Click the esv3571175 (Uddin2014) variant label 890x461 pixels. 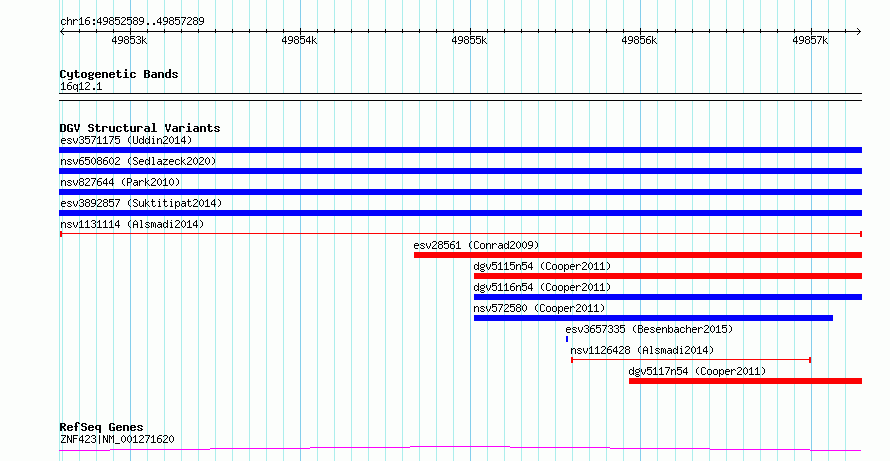click(x=126, y=140)
